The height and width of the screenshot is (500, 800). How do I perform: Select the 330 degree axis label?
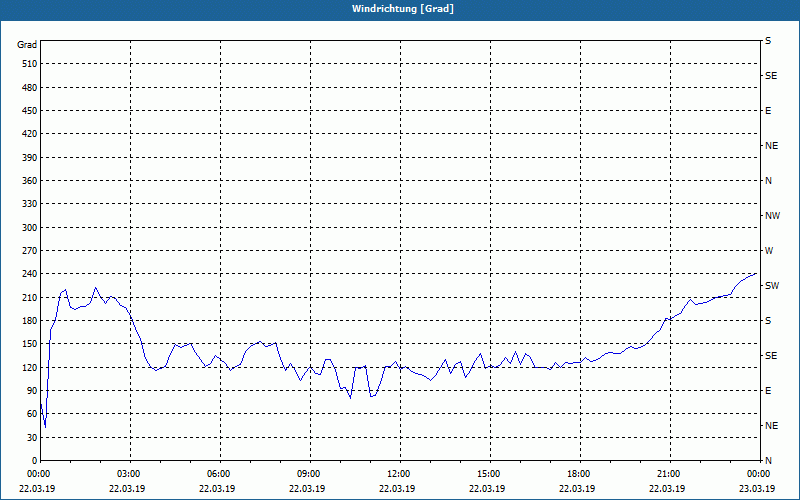coord(30,204)
